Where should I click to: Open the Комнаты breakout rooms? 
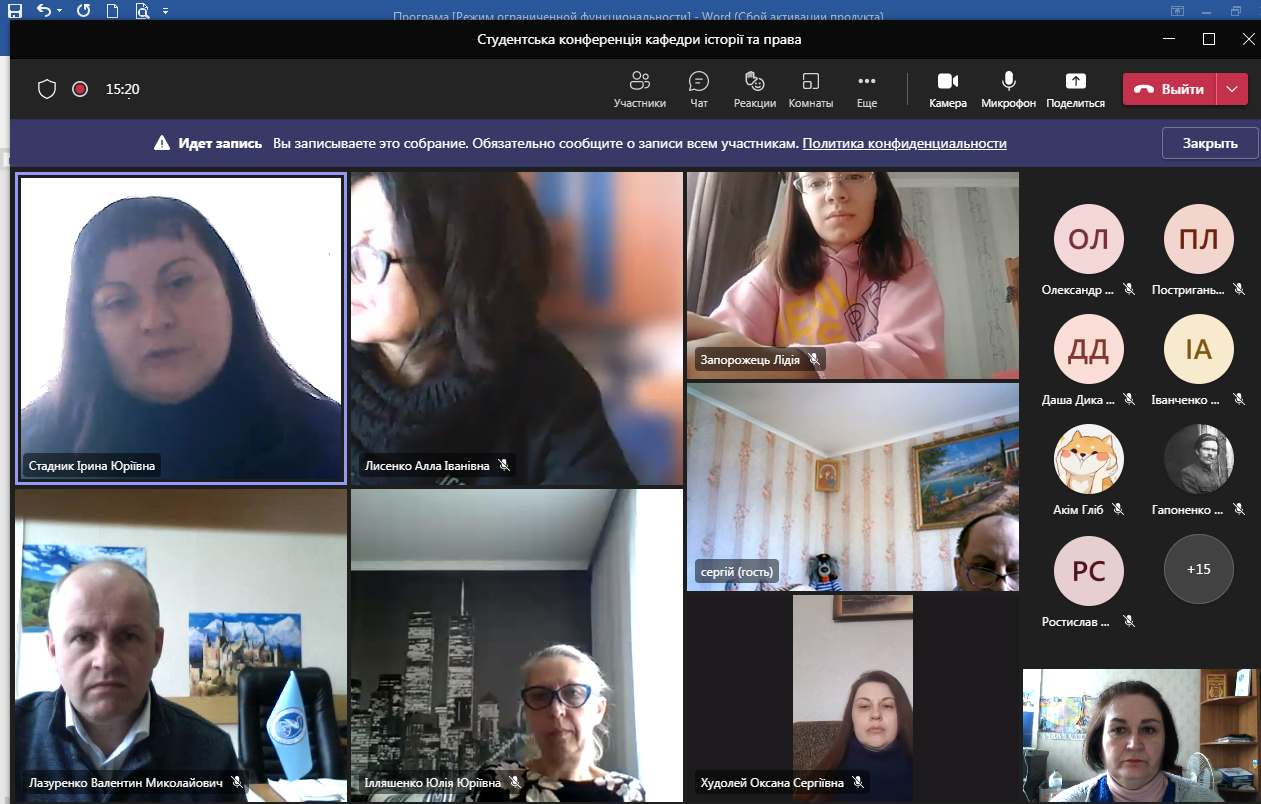(811, 90)
